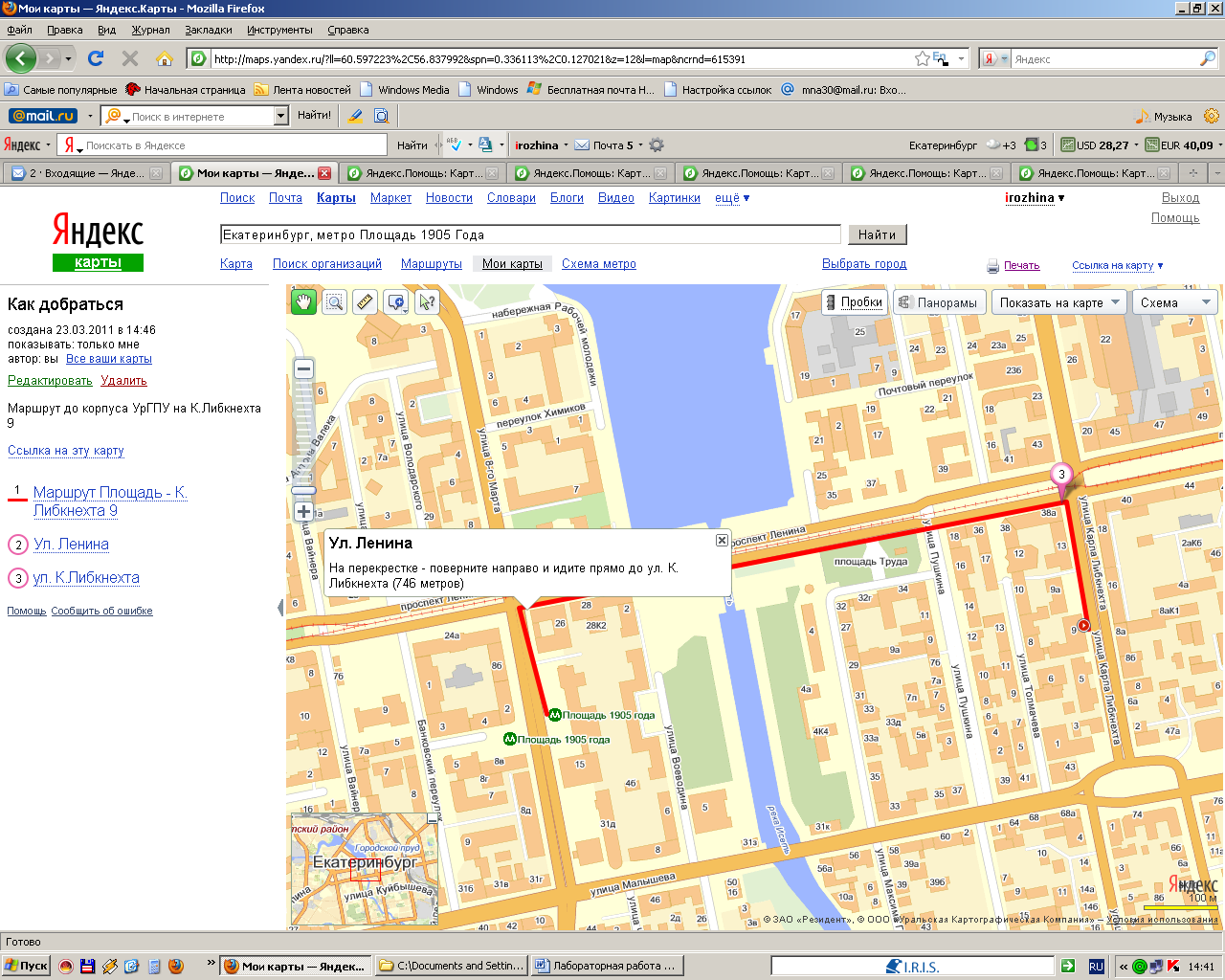
Task: Open the irozhina account dropdown at top right
Action: [x=1035, y=198]
